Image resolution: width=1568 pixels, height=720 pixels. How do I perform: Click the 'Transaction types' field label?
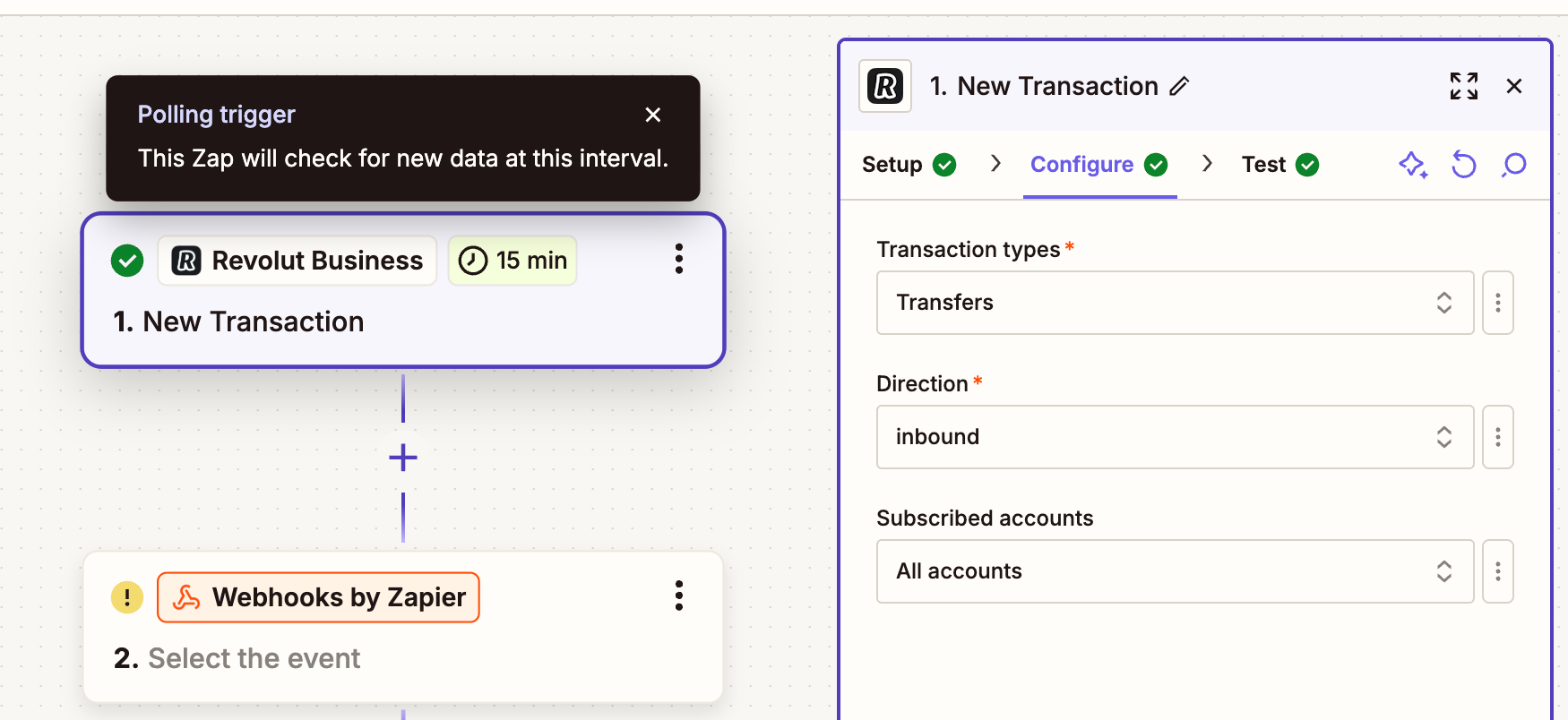coord(969,249)
